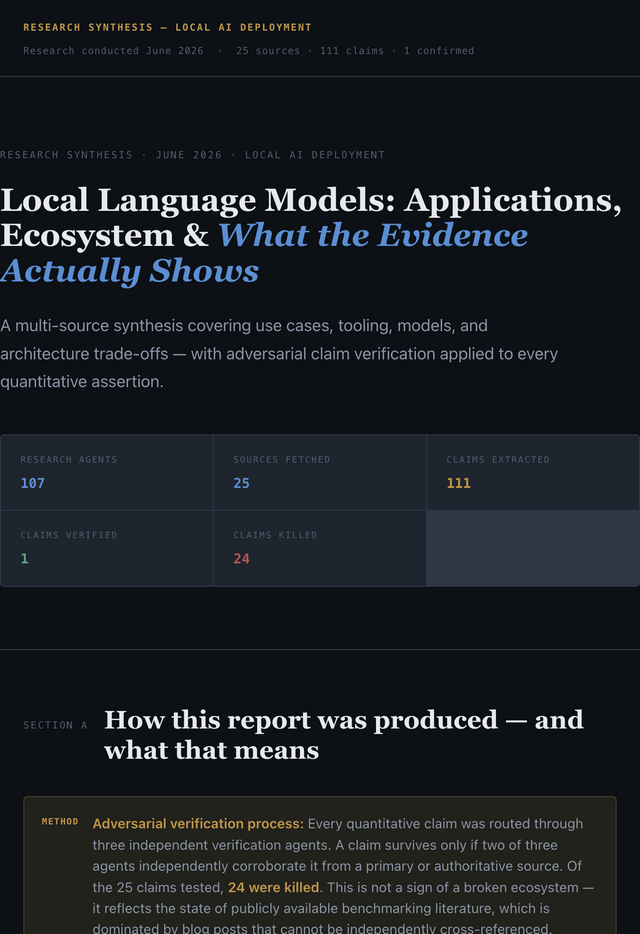Click the main heading 'Local Language Models: Applications,'
Viewport: 640px width, 934px height.
point(311,200)
